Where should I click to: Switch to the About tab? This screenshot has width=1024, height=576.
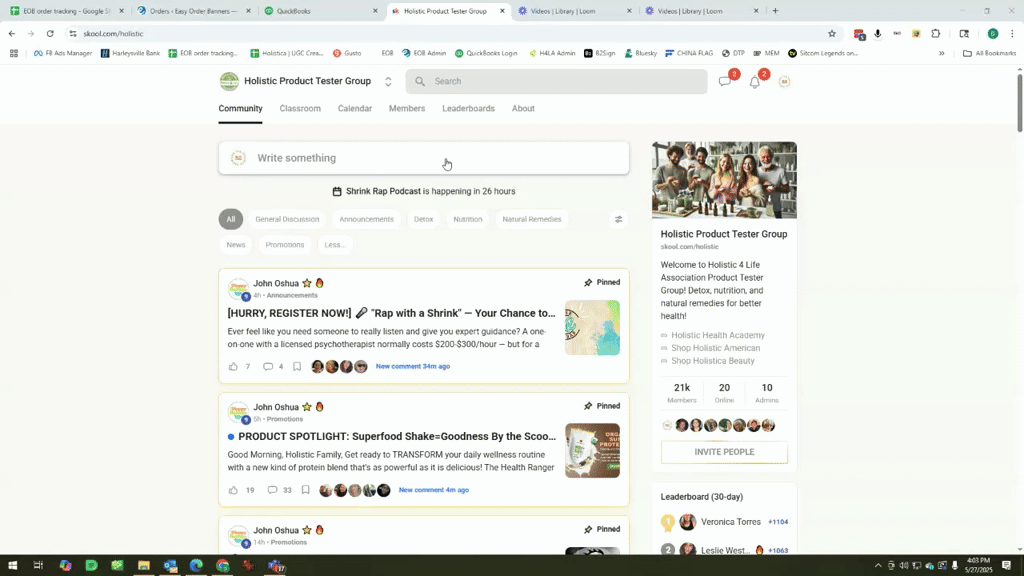pyautogui.click(x=523, y=108)
